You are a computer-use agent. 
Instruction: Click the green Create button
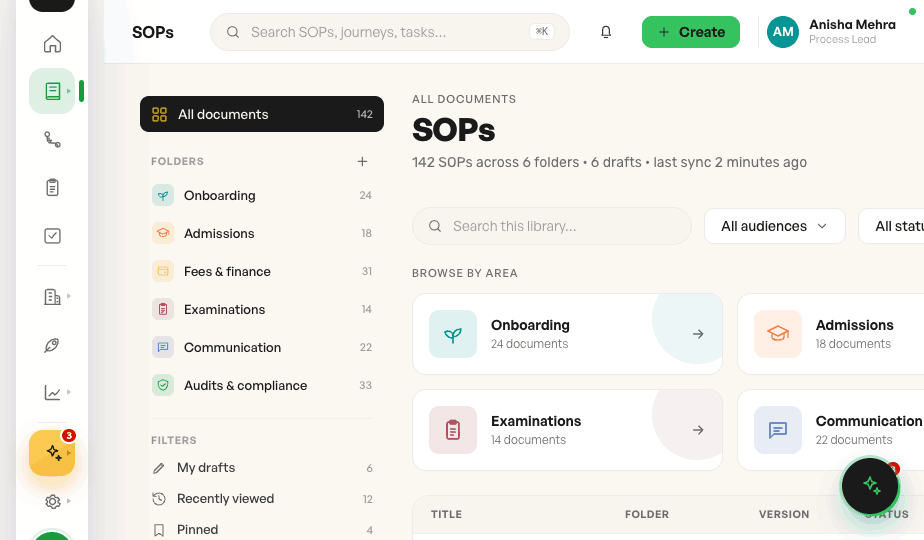click(691, 32)
